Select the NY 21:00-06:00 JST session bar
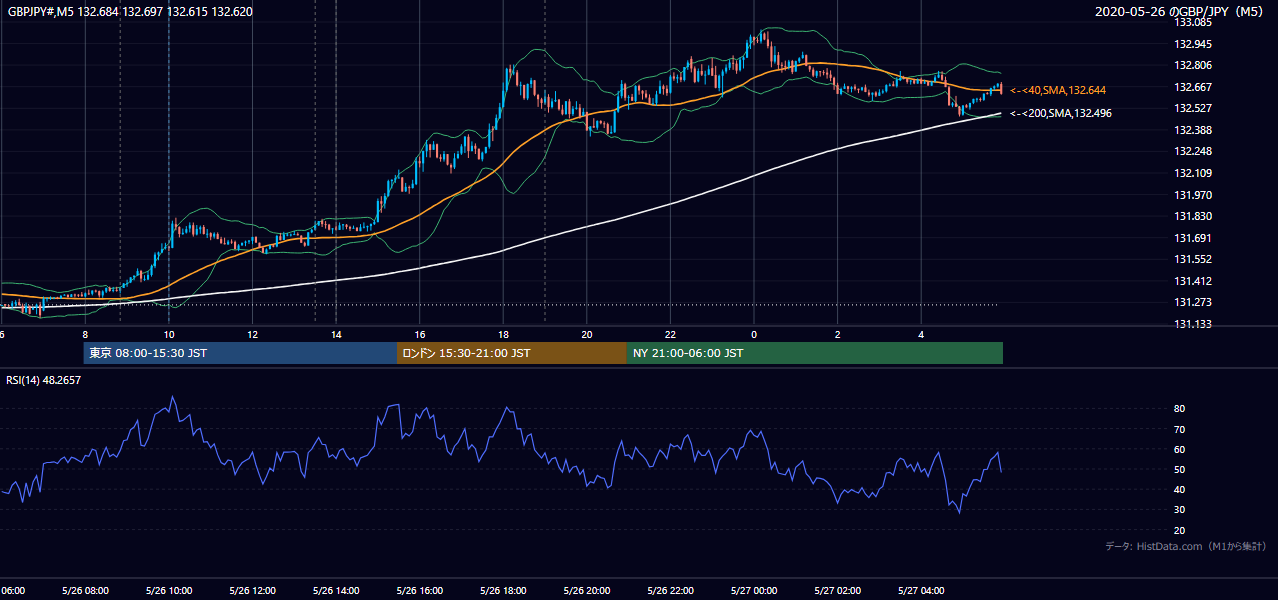Screen dimensions: 1278x600 click(815, 353)
